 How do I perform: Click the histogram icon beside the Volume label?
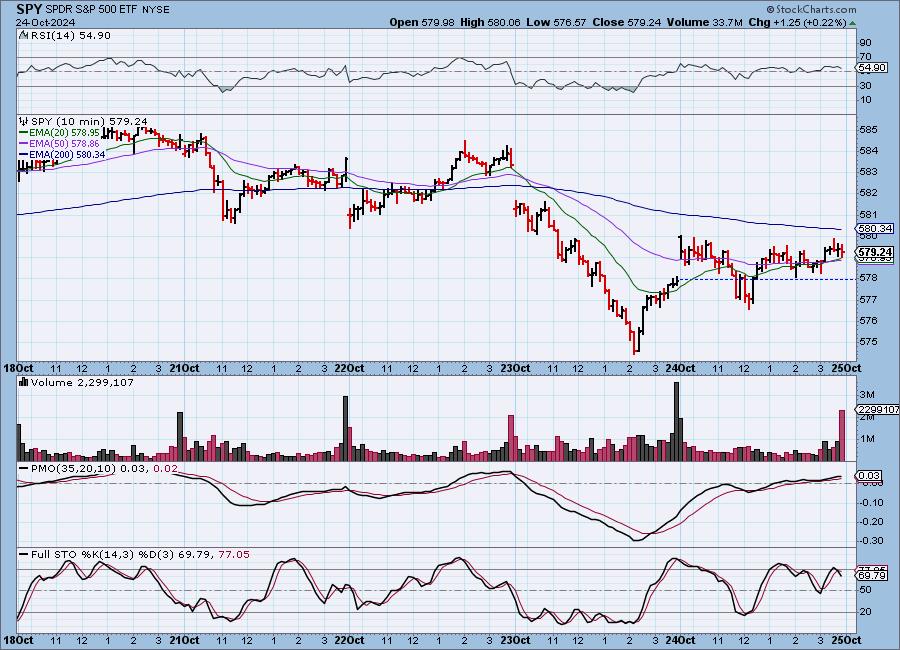24,382
